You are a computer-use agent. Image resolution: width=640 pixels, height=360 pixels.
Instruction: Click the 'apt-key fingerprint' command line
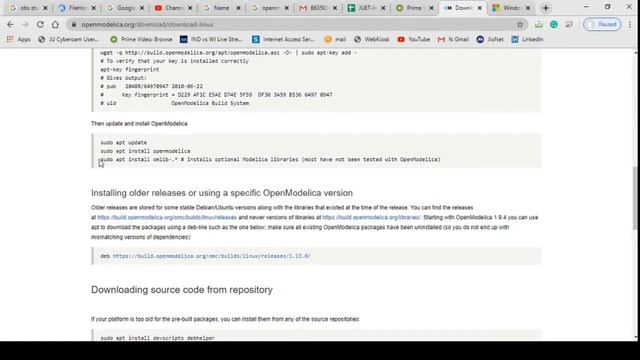pyautogui.click(x=130, y=69)
